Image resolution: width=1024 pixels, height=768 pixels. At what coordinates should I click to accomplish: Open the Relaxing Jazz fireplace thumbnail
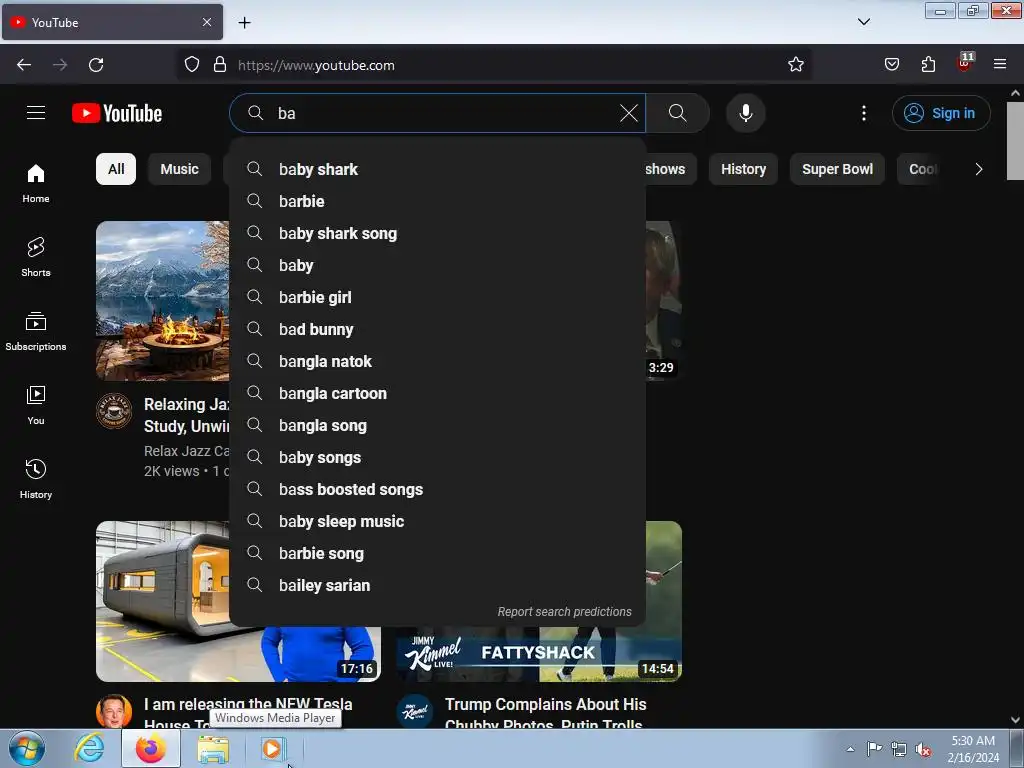[x=163, y=300]
